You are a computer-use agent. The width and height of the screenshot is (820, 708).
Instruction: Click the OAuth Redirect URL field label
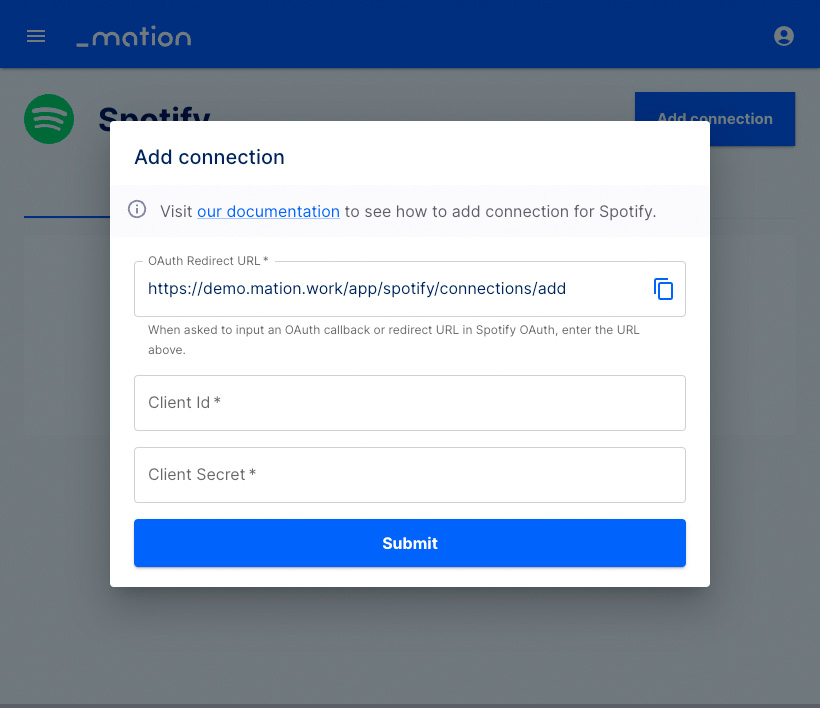coord(208,261)
